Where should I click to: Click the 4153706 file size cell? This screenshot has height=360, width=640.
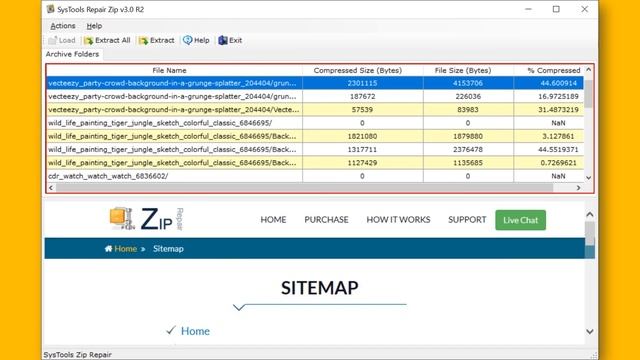[x=468, y=83]
